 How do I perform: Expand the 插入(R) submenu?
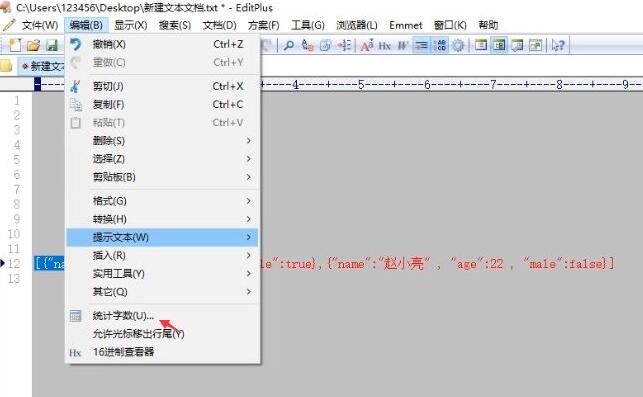pos(163,256)
